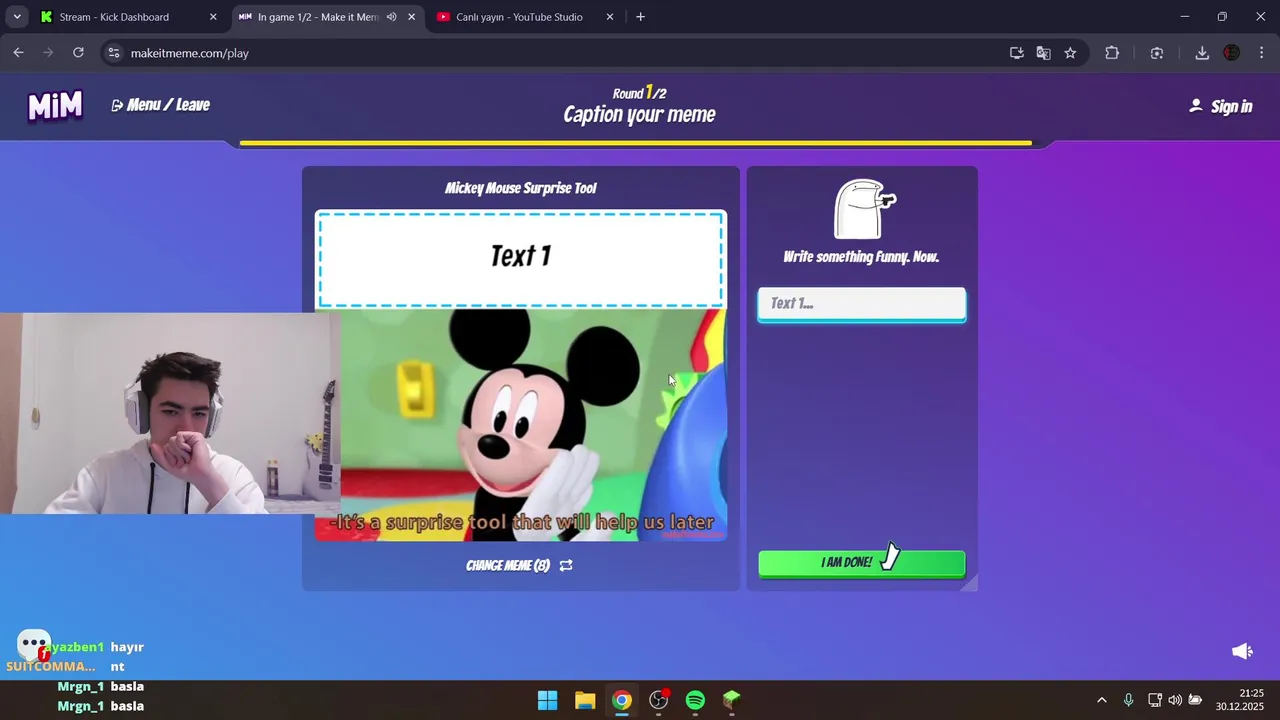
Task: Click CHANGE MEME (8) button
Action: click(519, 565)
